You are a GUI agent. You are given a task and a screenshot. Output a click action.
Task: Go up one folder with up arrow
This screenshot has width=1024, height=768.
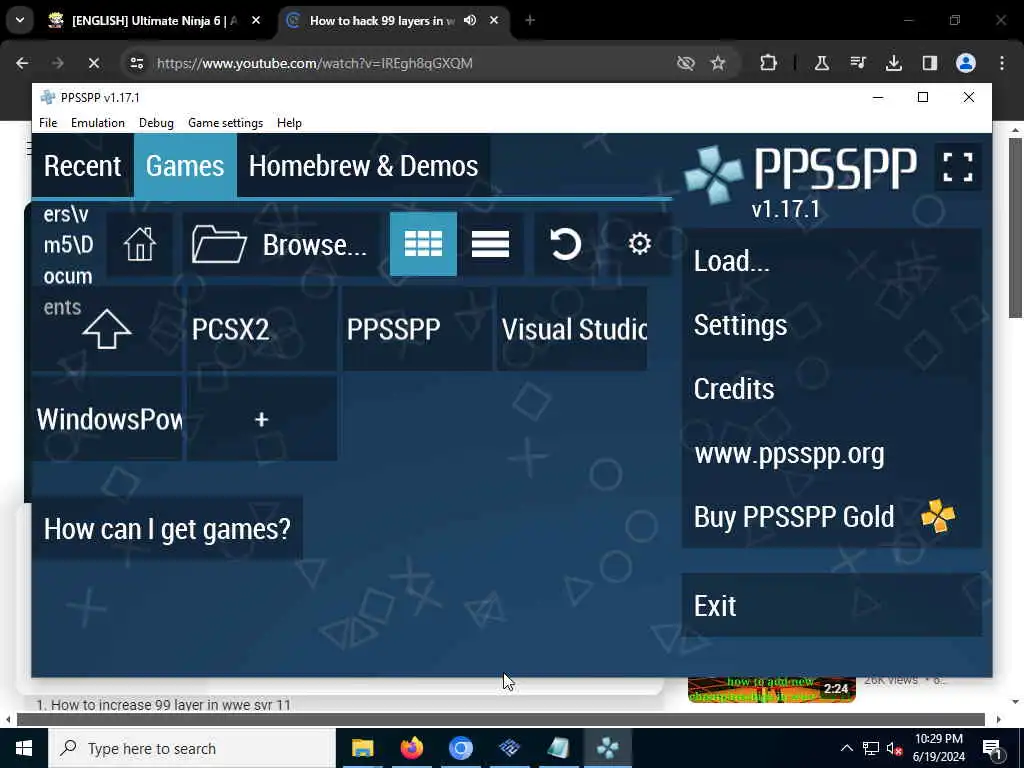point(107,328)
